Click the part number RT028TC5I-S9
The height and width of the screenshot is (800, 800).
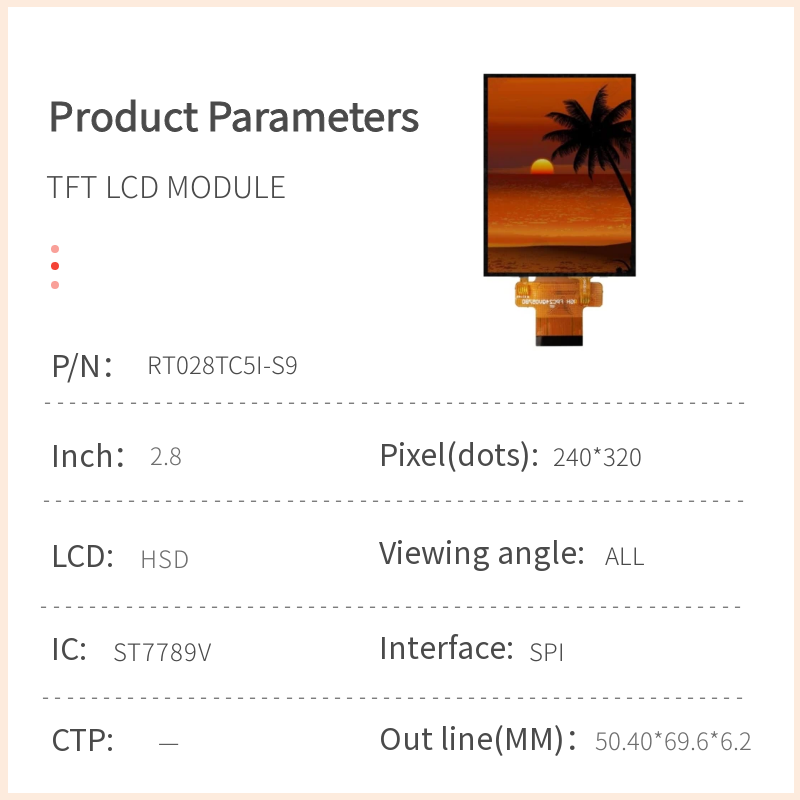pyautogui.click(x=222, y=366)
